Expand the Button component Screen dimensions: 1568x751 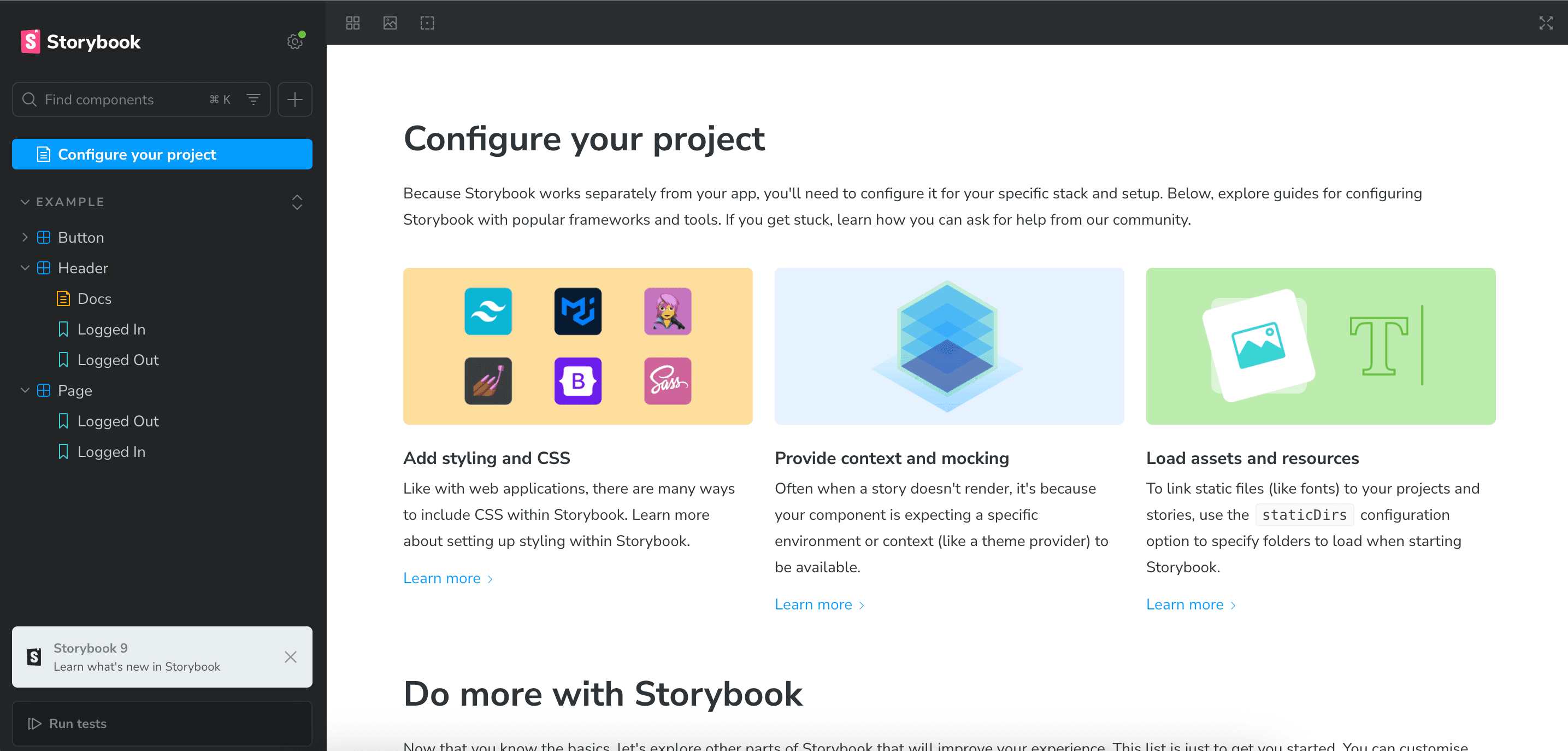tap(25, 238)
